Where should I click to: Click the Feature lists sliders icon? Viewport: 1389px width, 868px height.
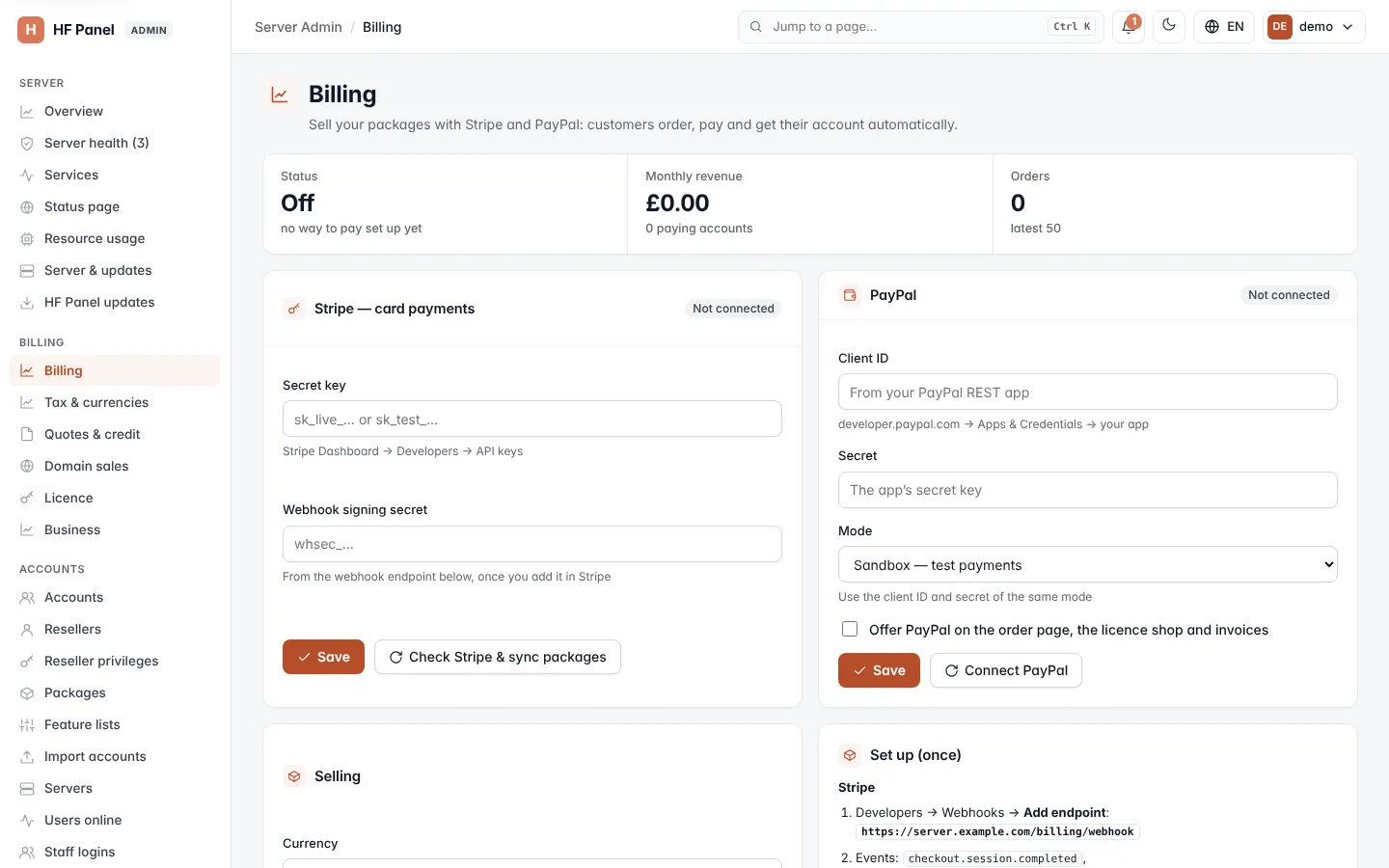tap(27, 725)
